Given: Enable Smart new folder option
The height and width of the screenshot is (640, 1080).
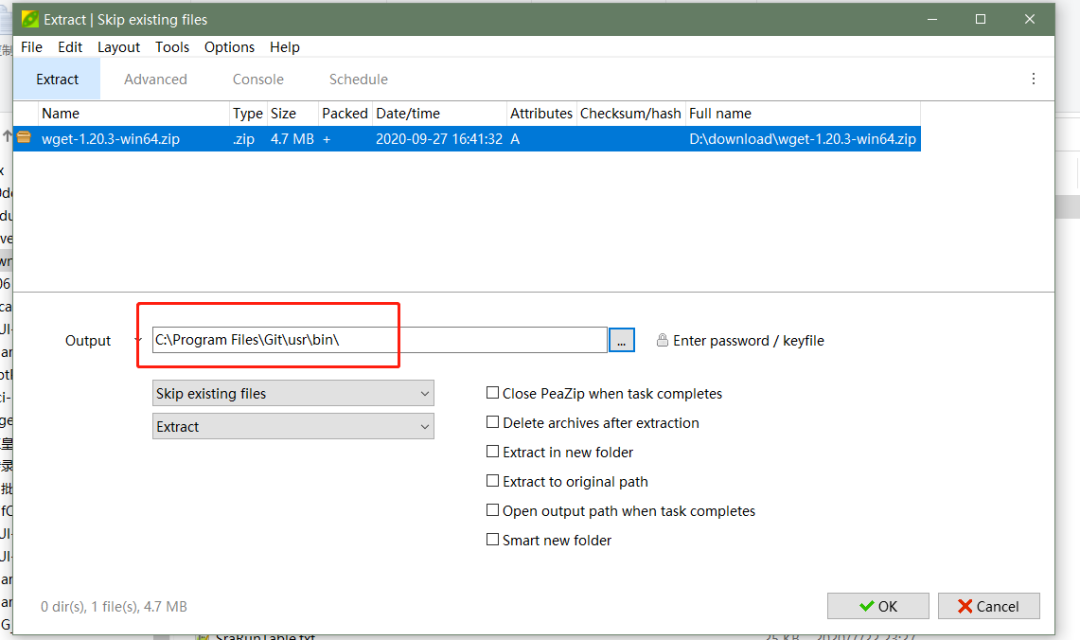Looking at the screenshot, I should pos(493,540).
